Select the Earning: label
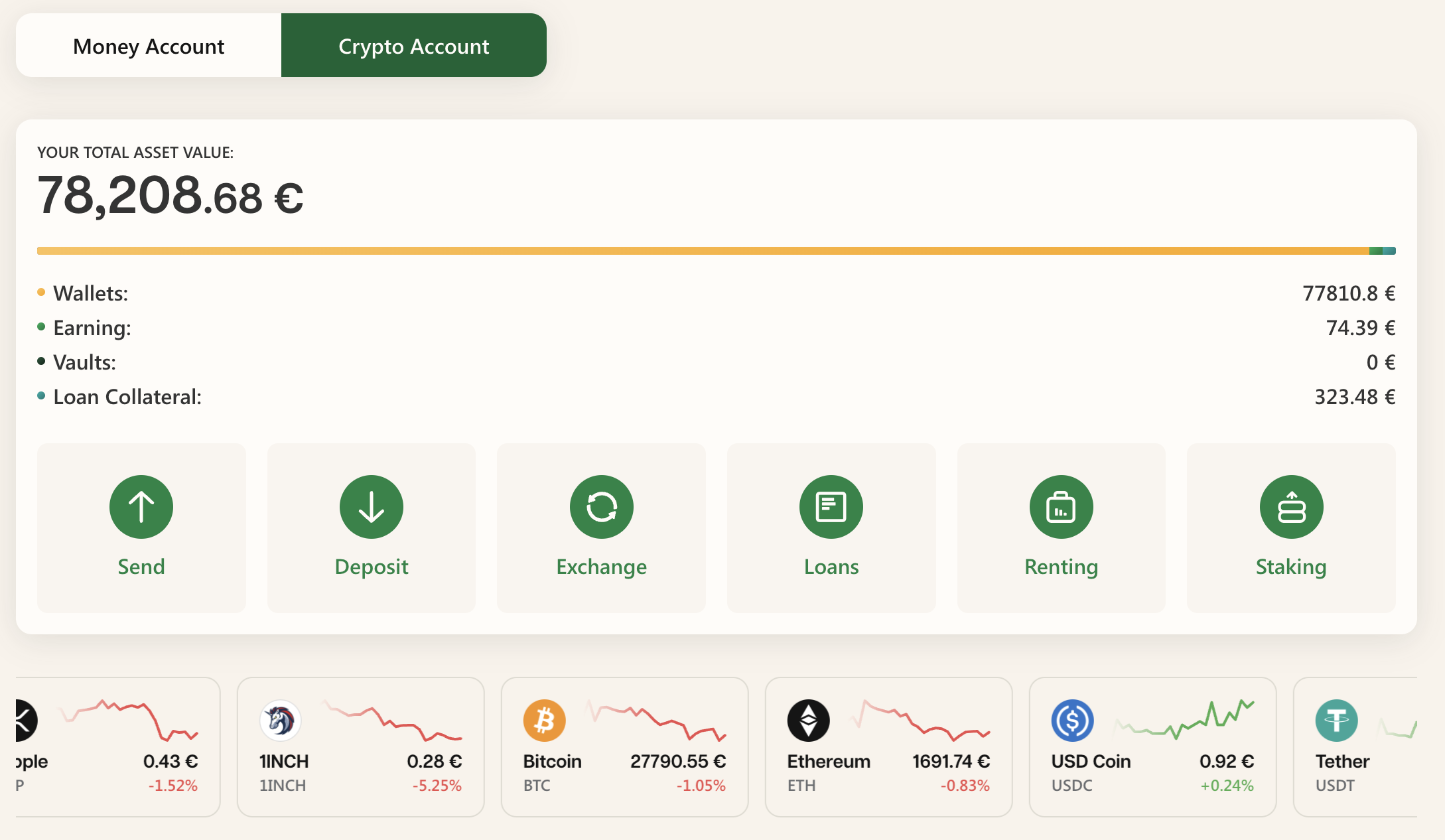This screenshot has width=1445, height=840. coord(92,328)
